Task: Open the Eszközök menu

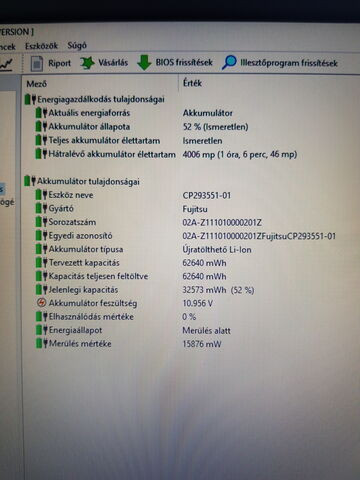Action: coord(41,46)
